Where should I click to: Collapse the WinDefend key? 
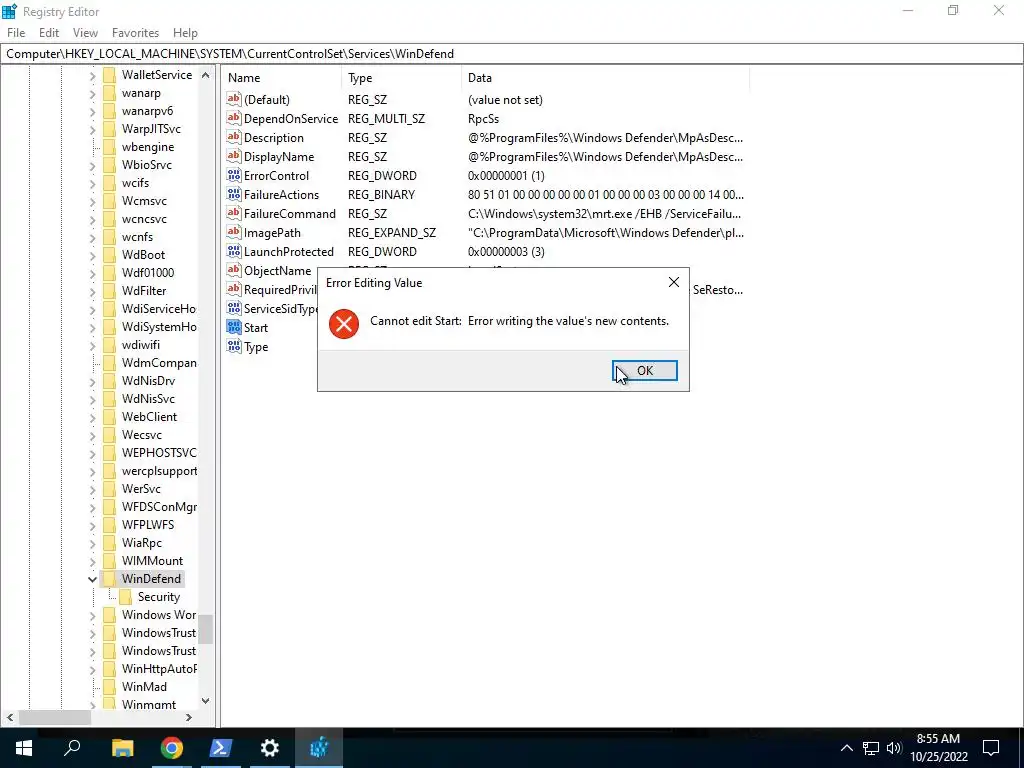[92, 579]
